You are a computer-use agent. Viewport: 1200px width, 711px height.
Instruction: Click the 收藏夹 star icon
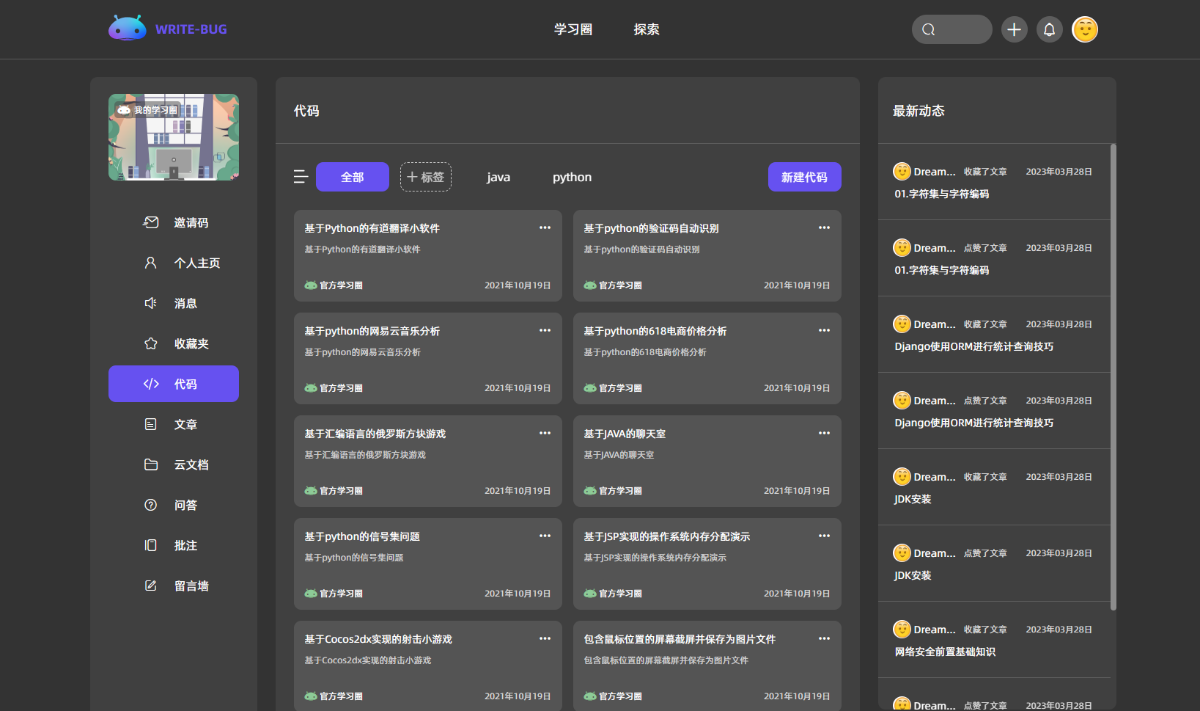pos(151,343)
